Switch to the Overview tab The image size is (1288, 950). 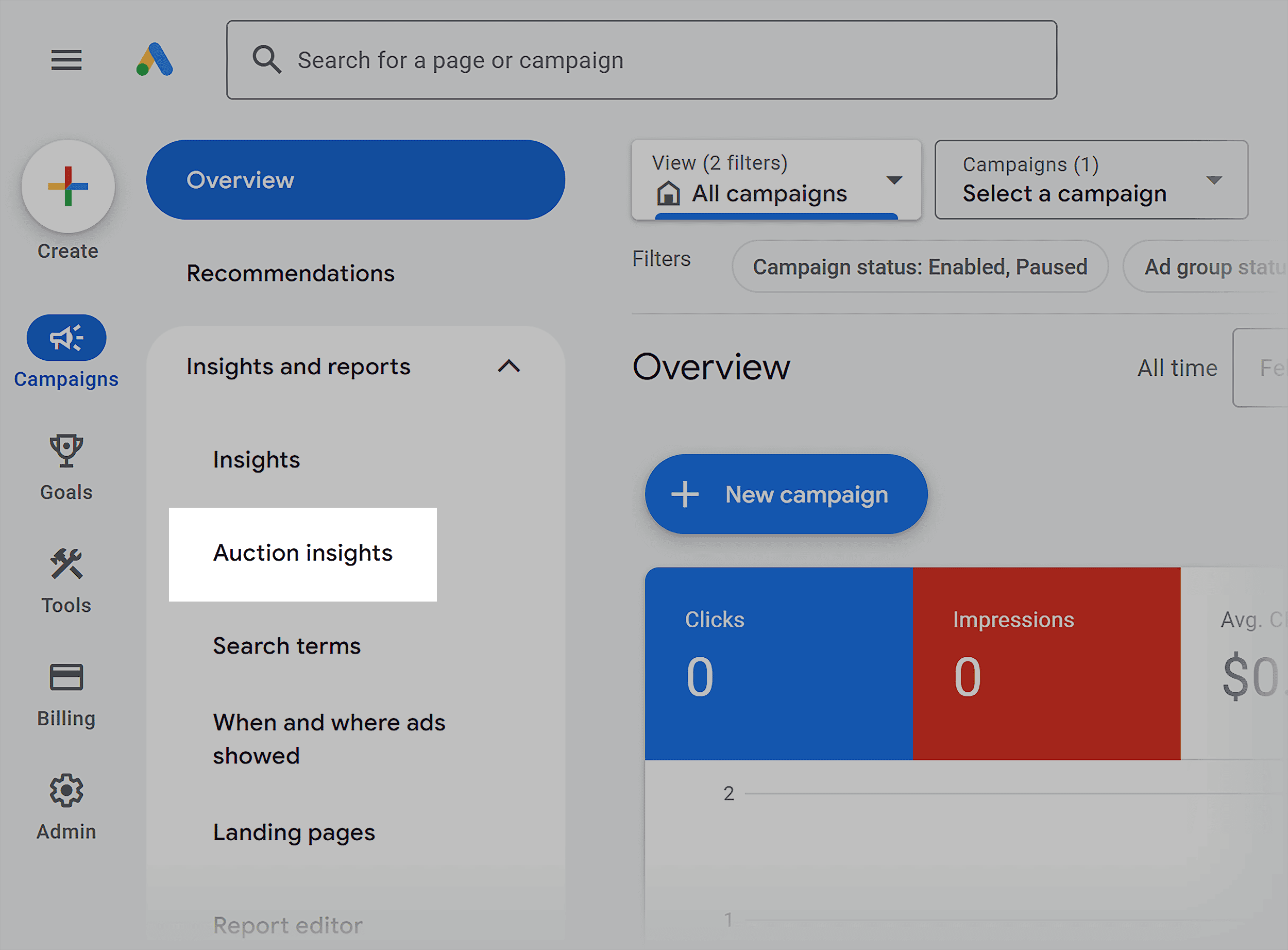pyautogui.click(x=355, y=179)
